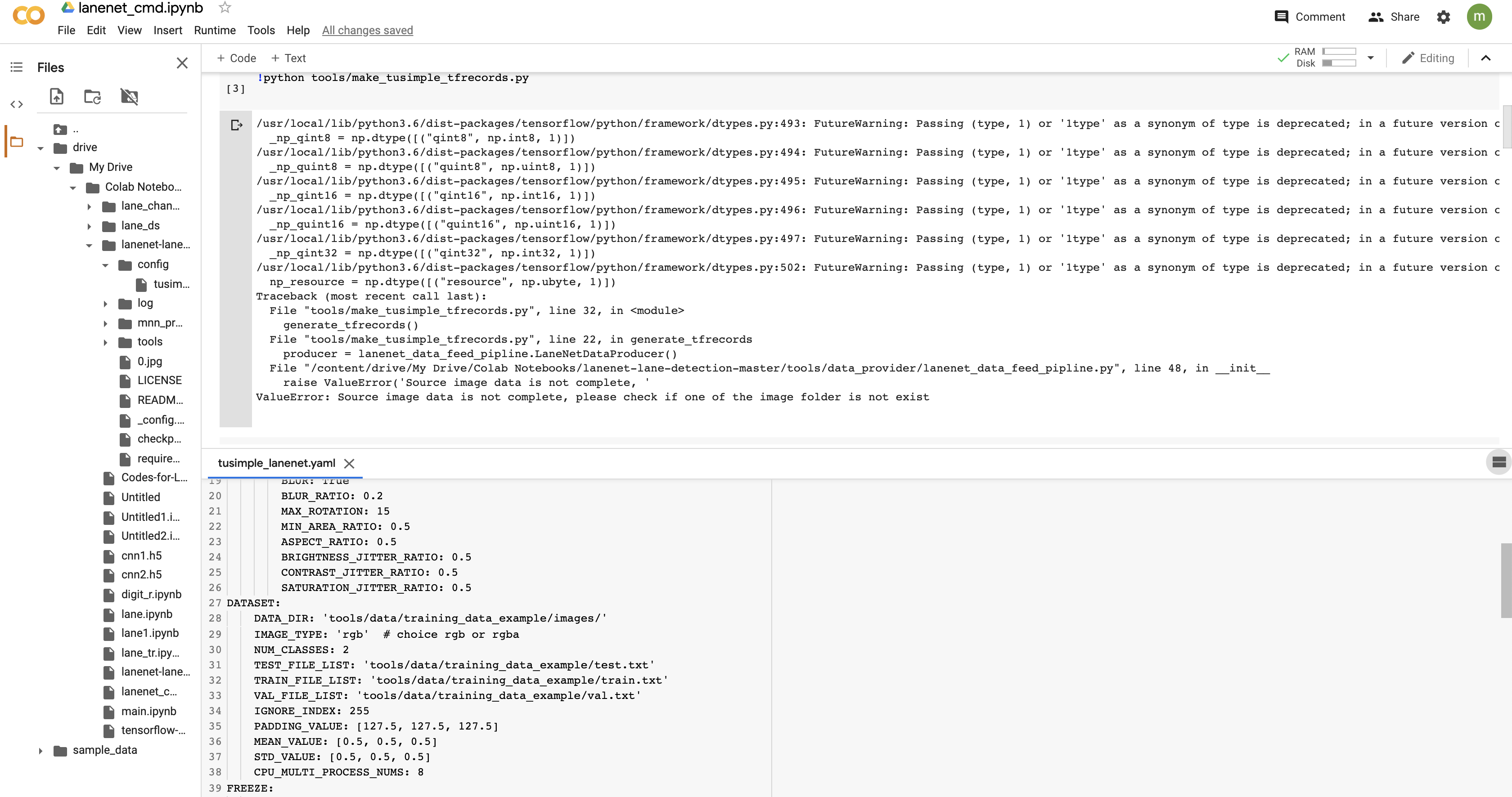Open the code snippets panel icon
Image resolution: width=1512 pixels, height=797 pixels.
click(x=17, y=105)
